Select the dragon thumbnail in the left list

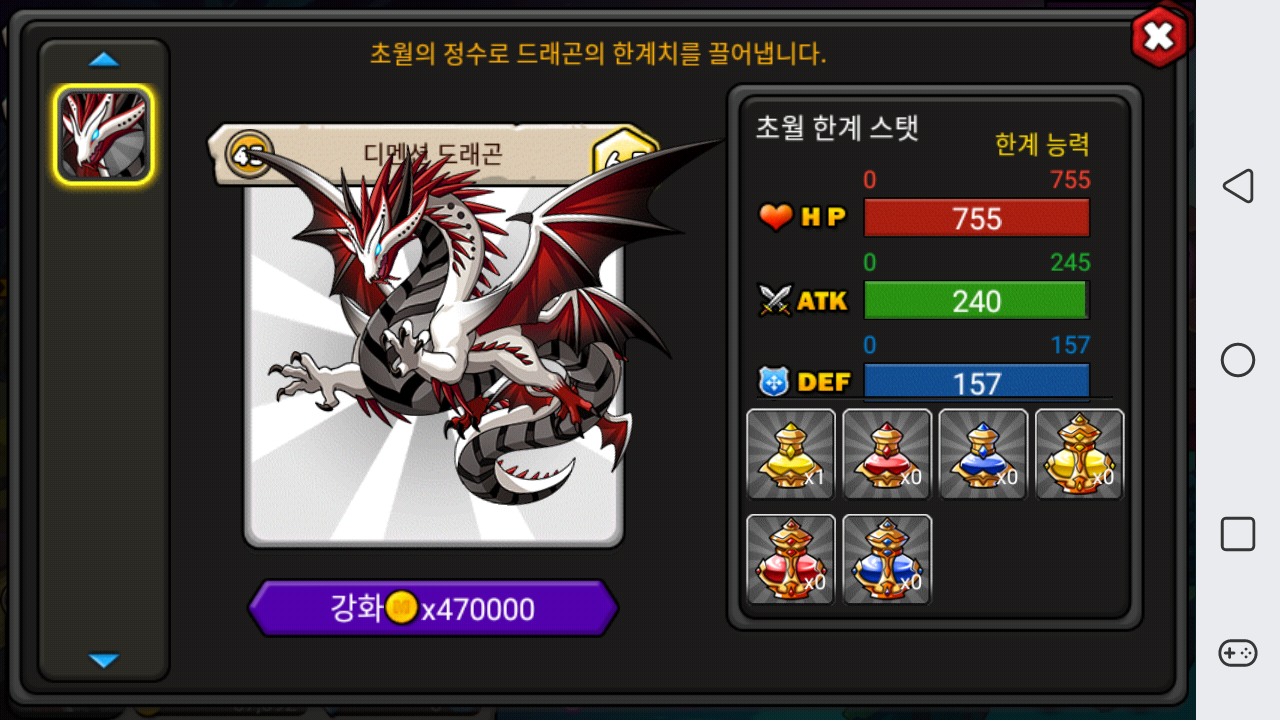point(104,135)
